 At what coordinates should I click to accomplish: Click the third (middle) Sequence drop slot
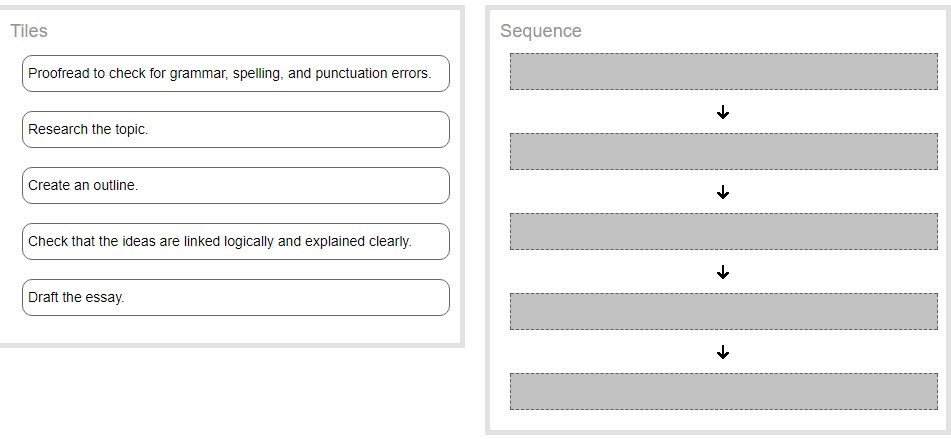pos(723,231)
